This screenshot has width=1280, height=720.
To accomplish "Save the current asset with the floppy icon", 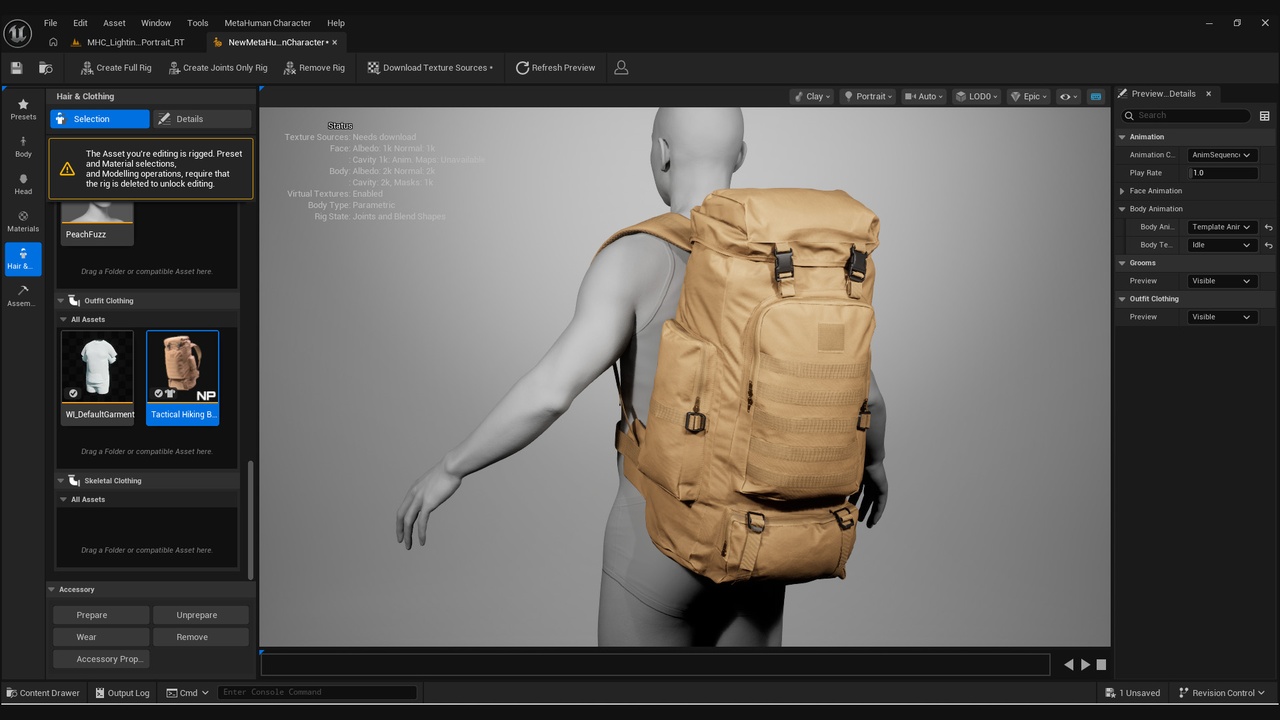I will (16, 68).
